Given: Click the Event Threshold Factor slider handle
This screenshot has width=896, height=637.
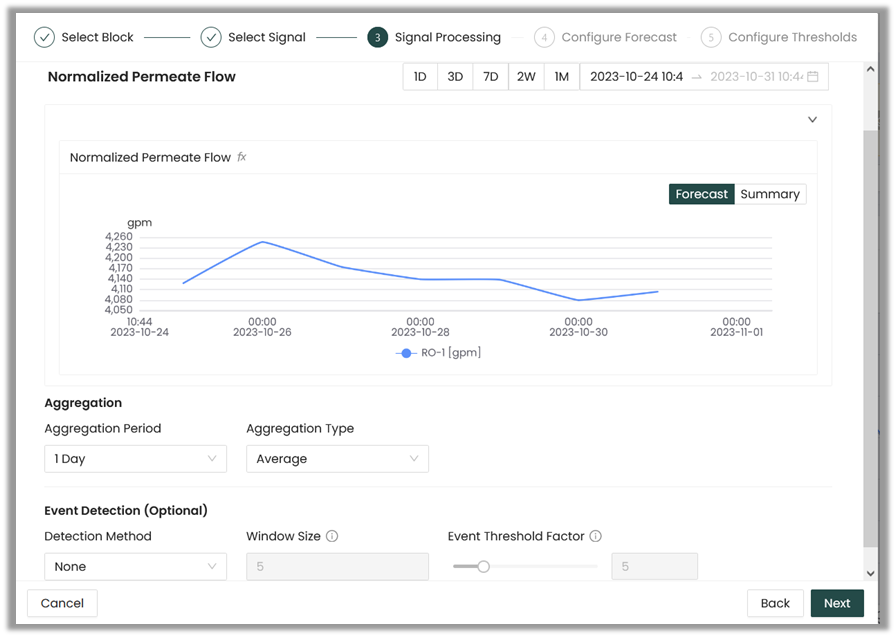Looking at the screenshot, I should click(483, 566).
